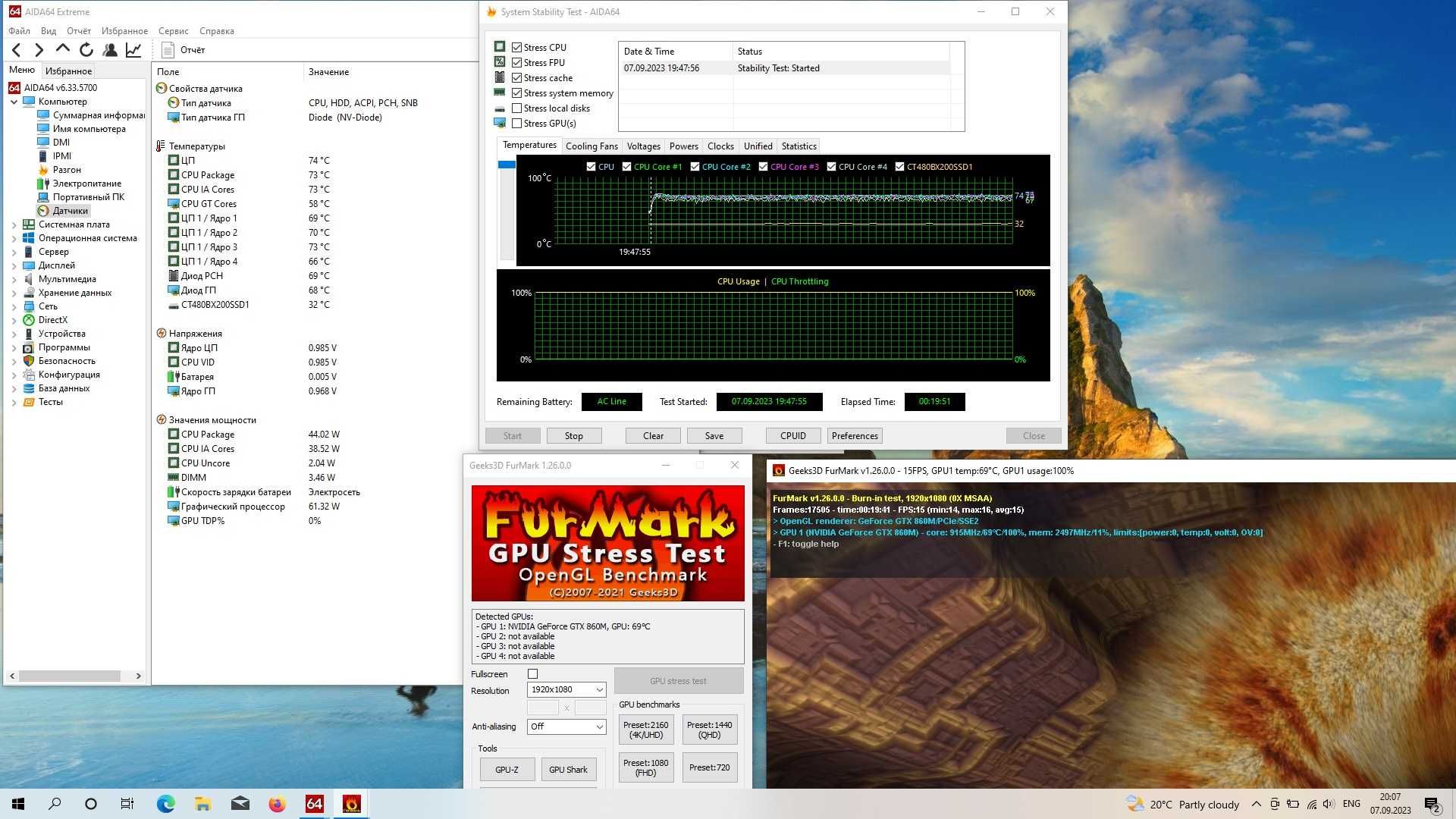Collapse the Компьютер tree node
The image size is (1456, 819).
[14, 102]
